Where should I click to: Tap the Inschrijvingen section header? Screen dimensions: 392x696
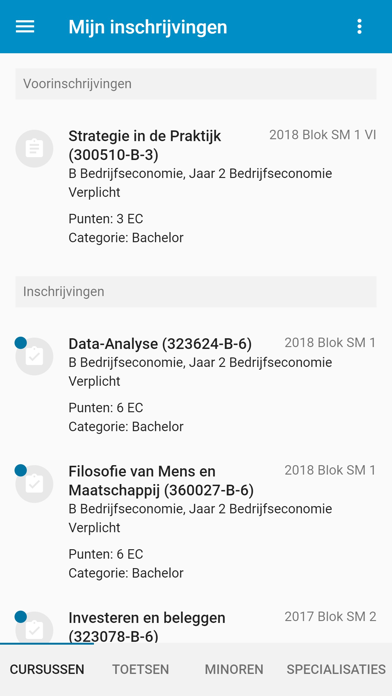pyautogui.click(x=196, y=292)
